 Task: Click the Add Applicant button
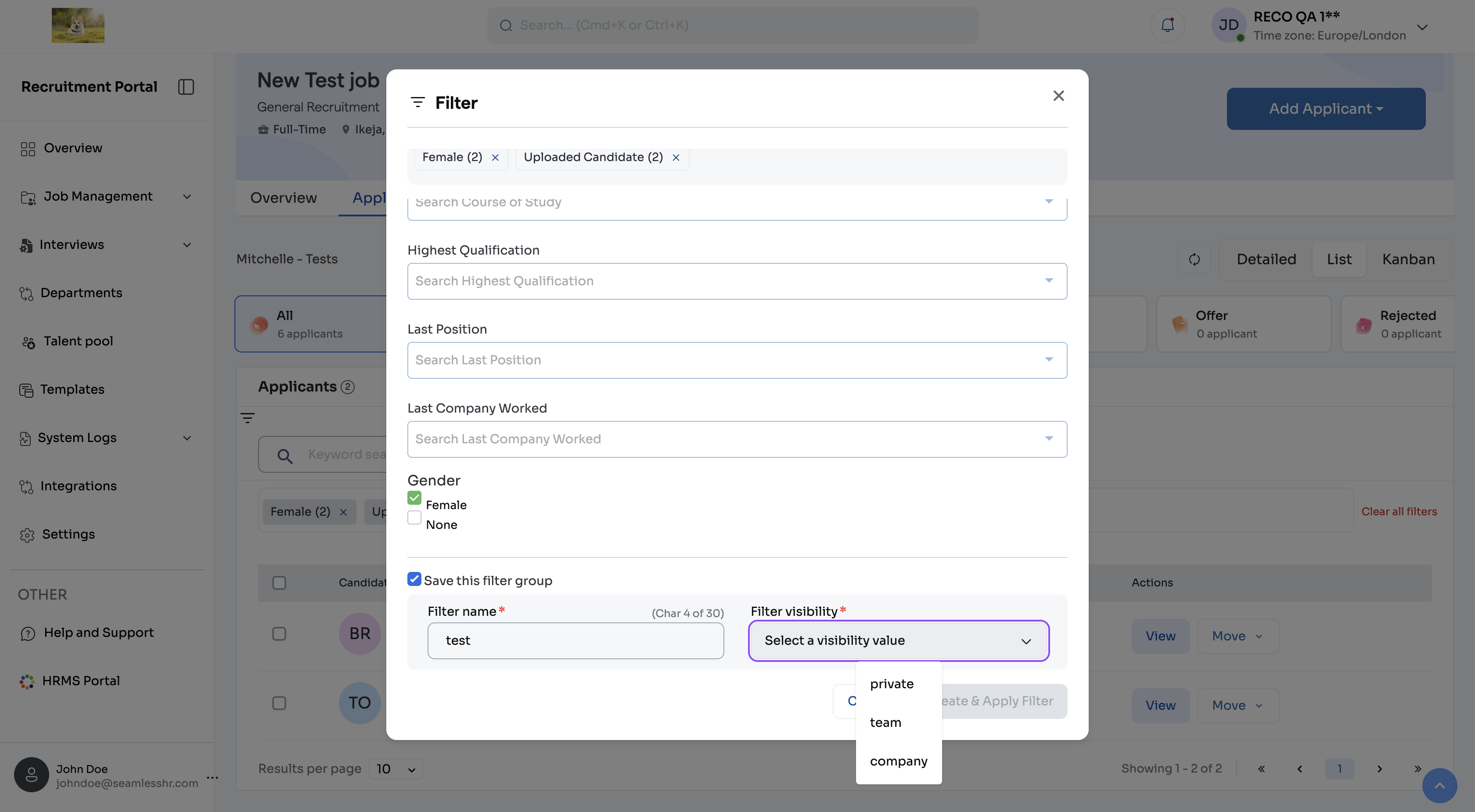pyautogui.click(x=1326, y=109)
